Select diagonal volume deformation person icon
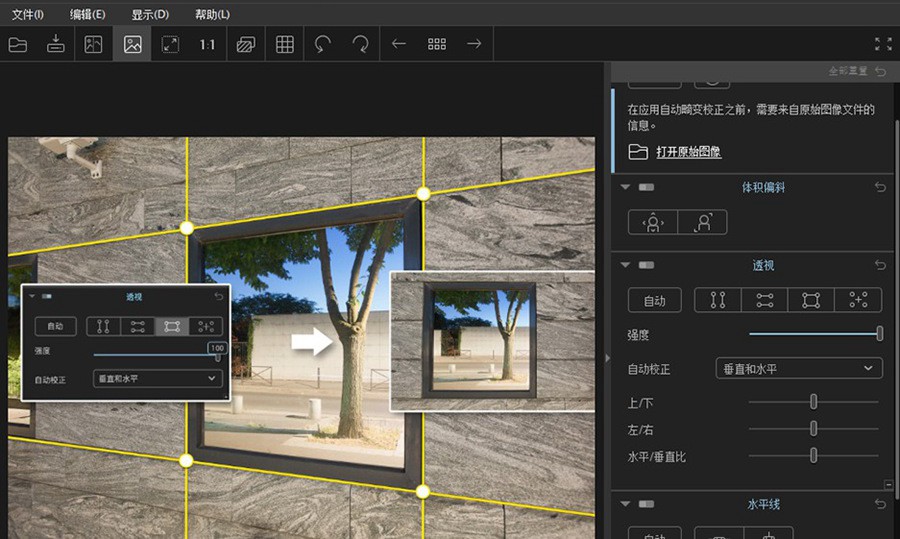Image resolution: width=900 pixels, height=539 pixels. [703, 222]
